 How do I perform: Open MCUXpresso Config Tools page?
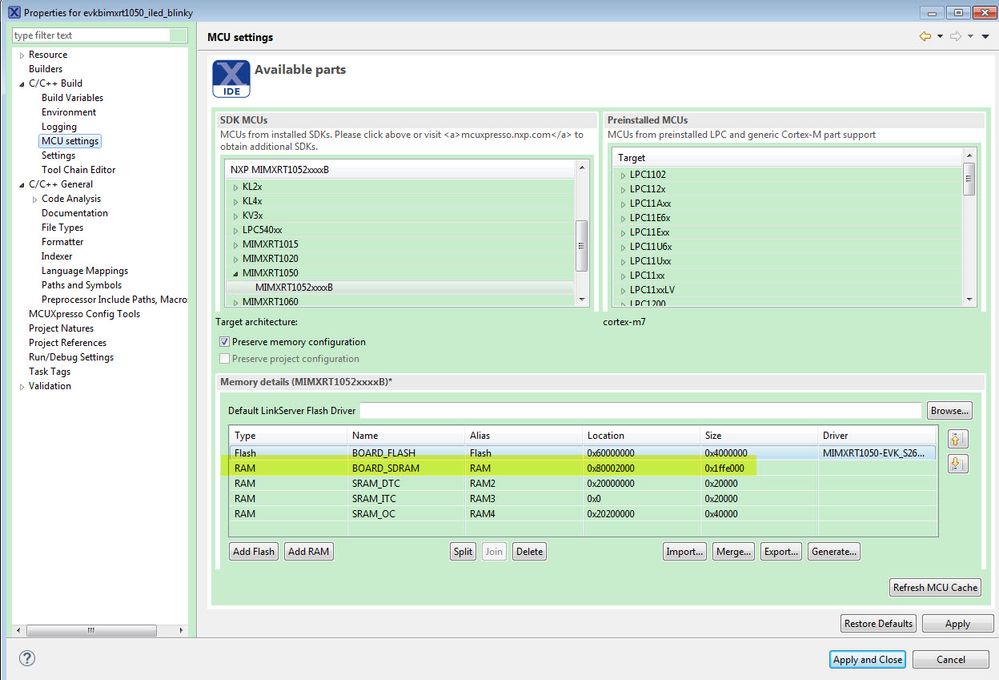point(84,314)
